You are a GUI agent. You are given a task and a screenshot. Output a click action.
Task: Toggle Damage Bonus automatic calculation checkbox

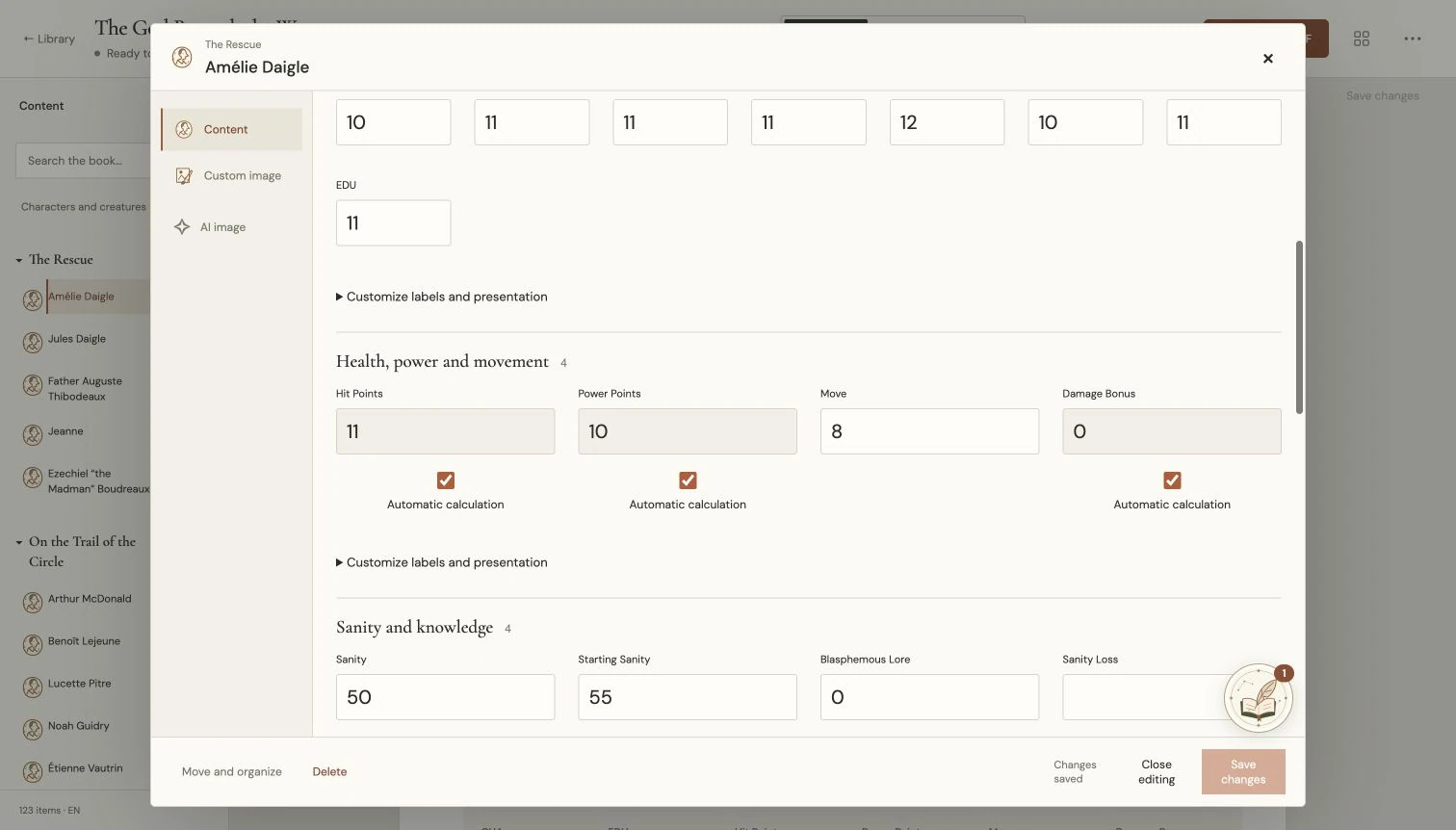pyautogui.click(x=1172, y=480)
